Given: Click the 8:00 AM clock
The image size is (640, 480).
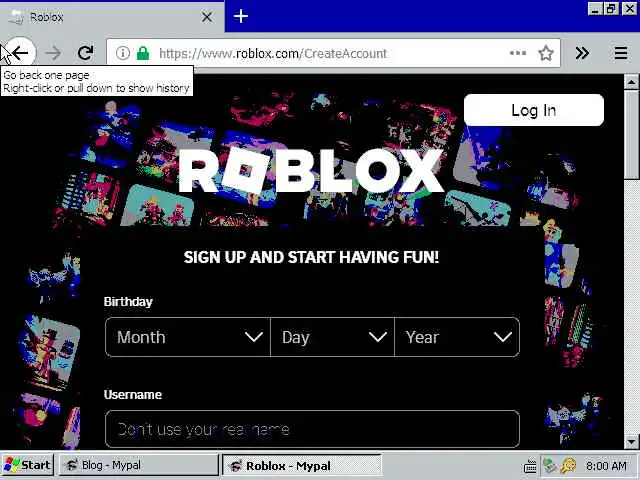Looking at the screenshot, I should click(606, 466).
